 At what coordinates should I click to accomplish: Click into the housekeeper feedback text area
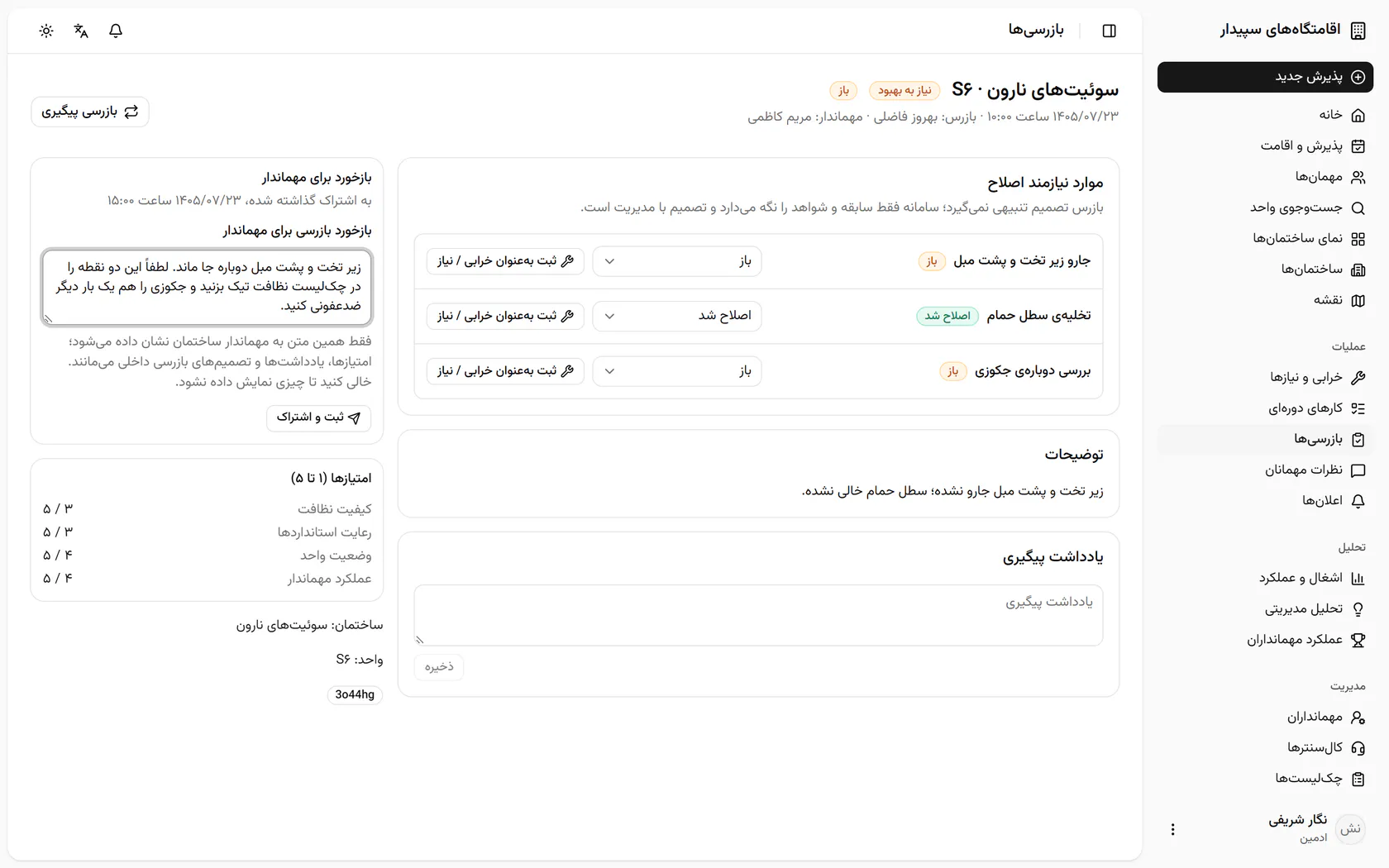(207, 287)
